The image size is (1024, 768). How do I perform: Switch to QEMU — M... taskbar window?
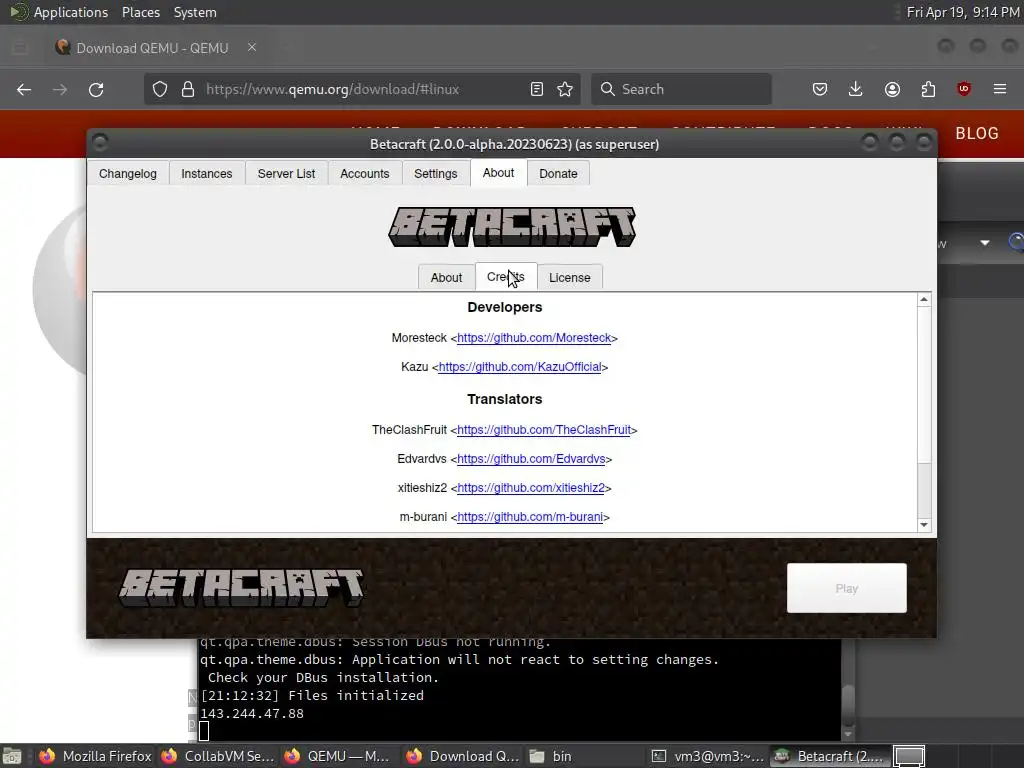coord(338,756)
